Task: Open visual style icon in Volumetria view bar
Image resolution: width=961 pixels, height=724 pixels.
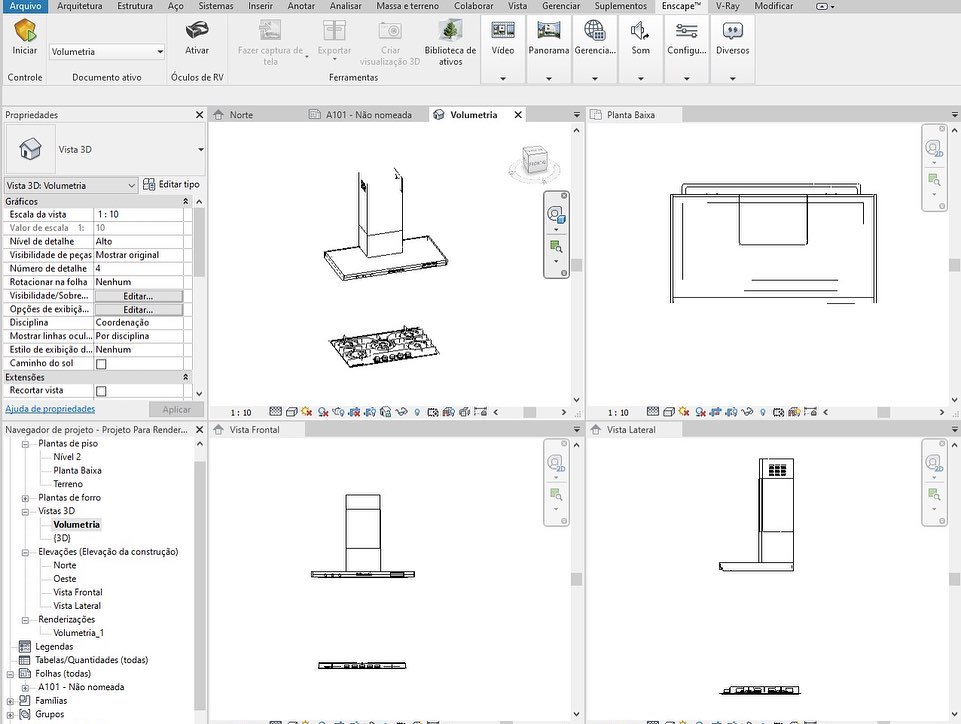Action: pyautogui.click(x=292, y=412)
